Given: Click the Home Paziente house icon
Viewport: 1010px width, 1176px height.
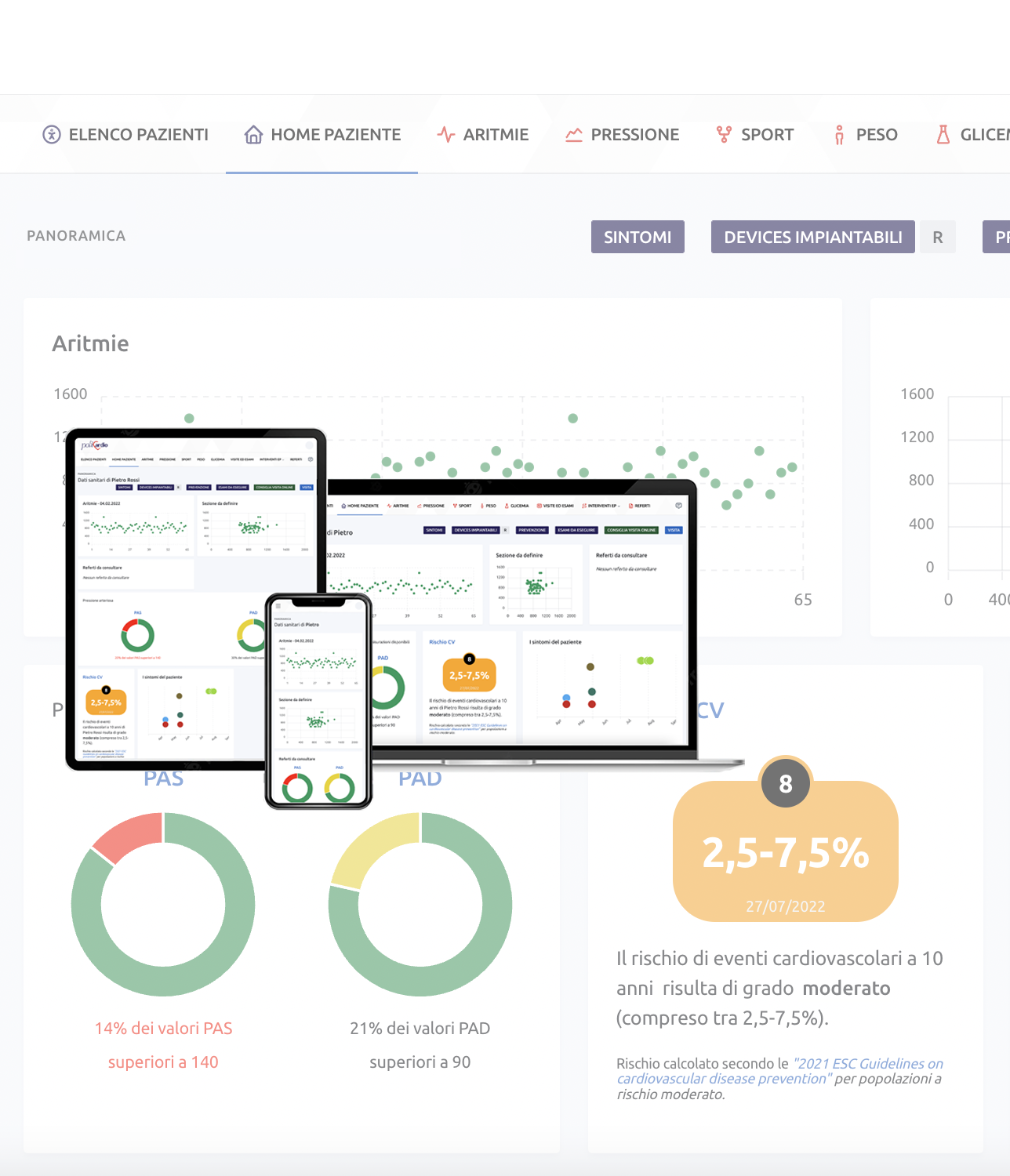Looking at the screenshot, I should pyautogui.click(x=252, y=135).
